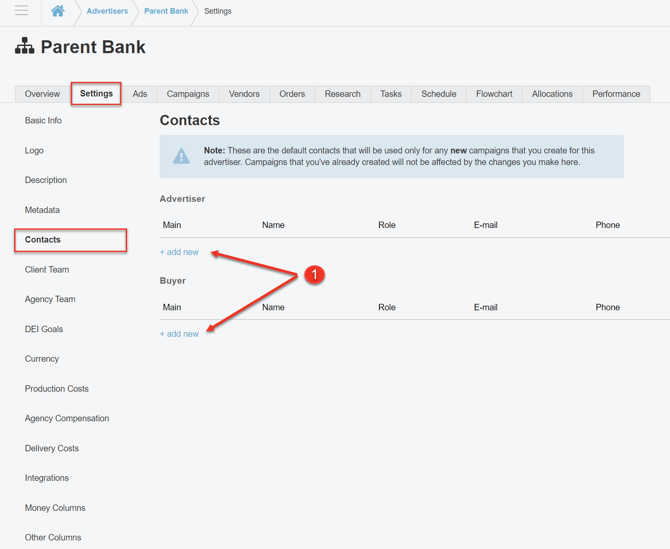670x549 pixels.
Task: Open the Client Team section
Action: click(47, 270)
